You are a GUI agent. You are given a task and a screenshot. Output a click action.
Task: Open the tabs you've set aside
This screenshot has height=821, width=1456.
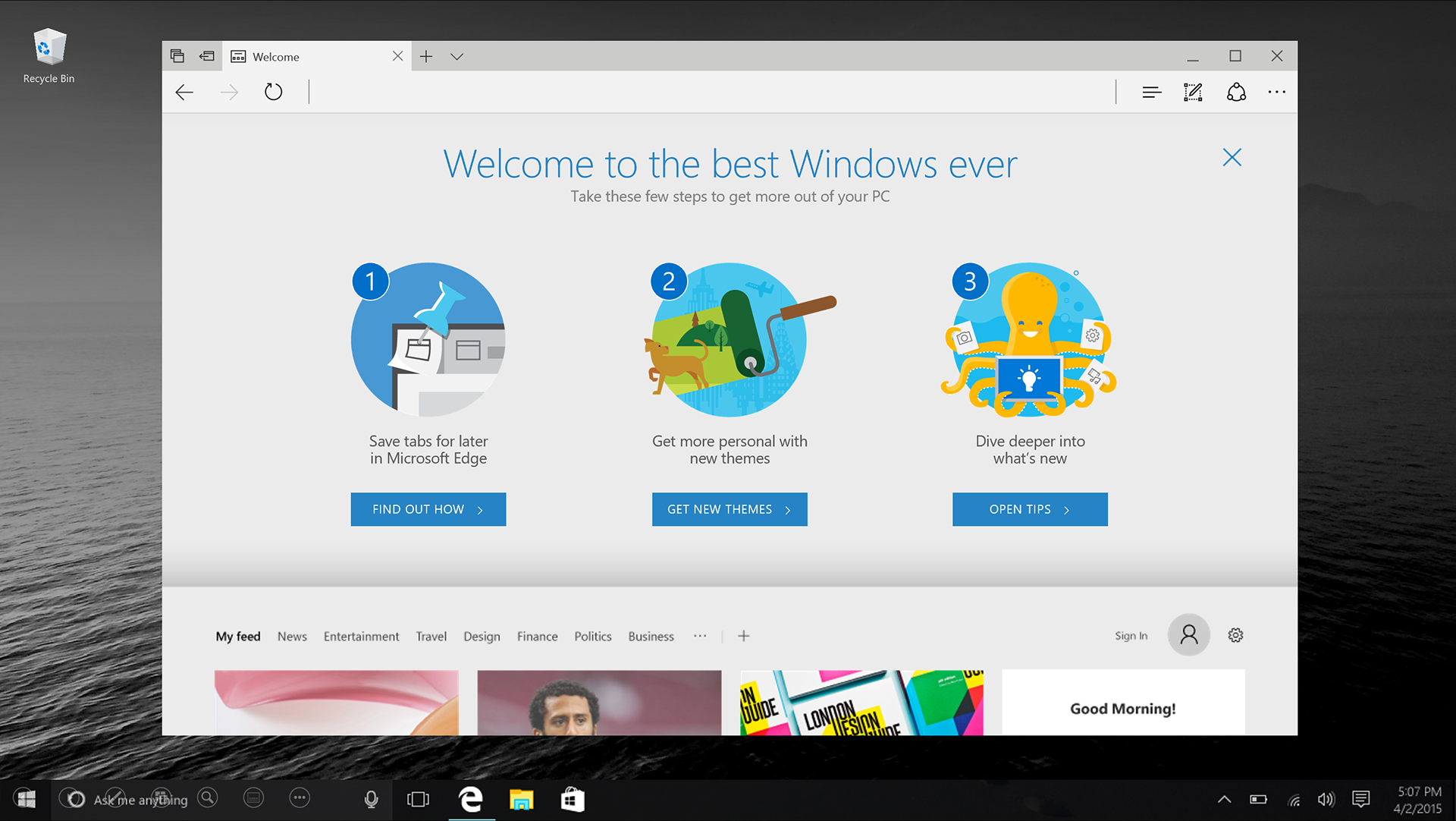[x=177, y=56]
